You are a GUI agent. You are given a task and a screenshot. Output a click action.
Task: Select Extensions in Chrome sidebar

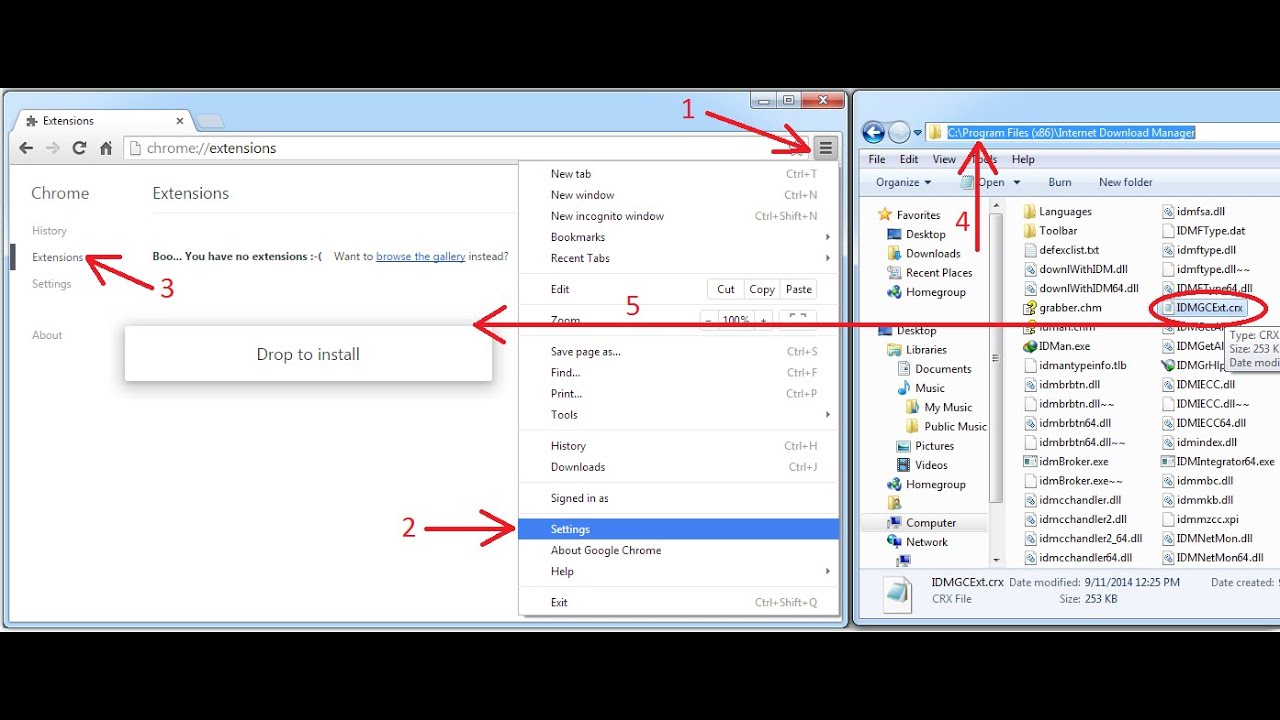(x=57, y=257)
